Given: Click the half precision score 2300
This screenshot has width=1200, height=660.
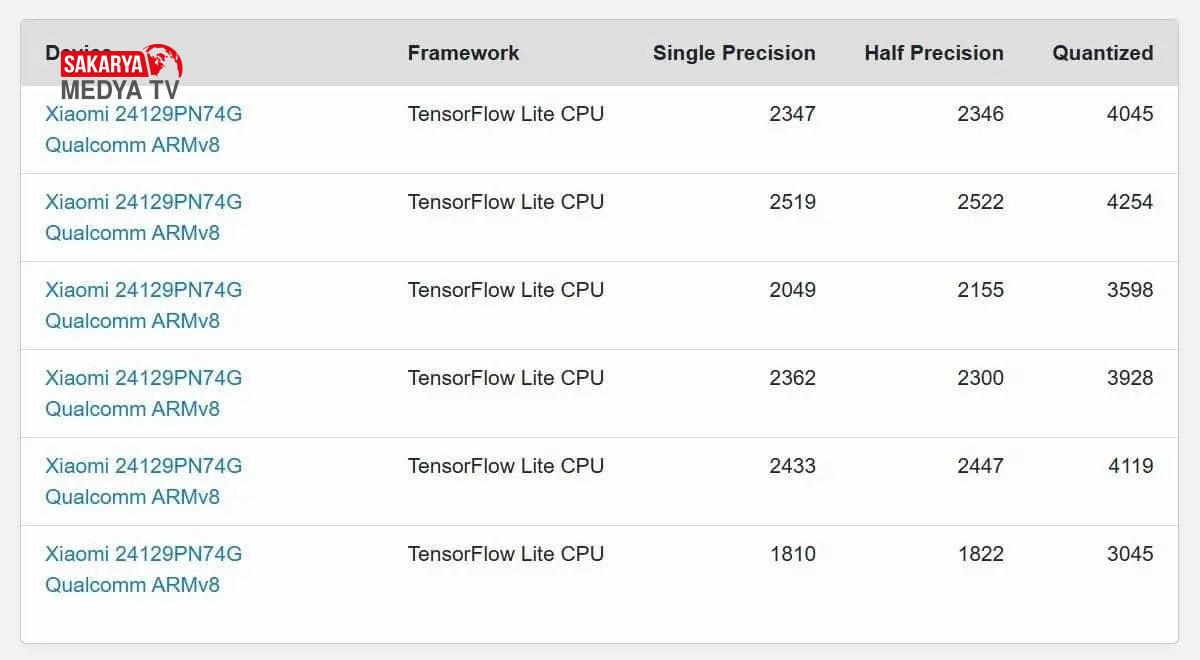Looking at the screenshot, I should point(980,378).
